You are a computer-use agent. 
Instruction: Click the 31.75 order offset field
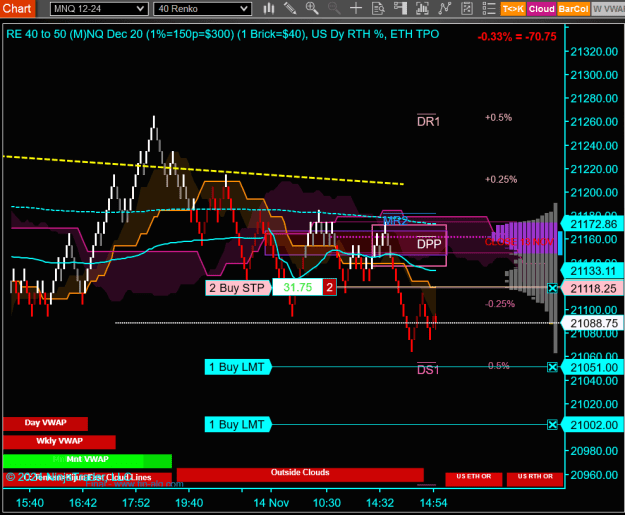click(x=297, y=287)
